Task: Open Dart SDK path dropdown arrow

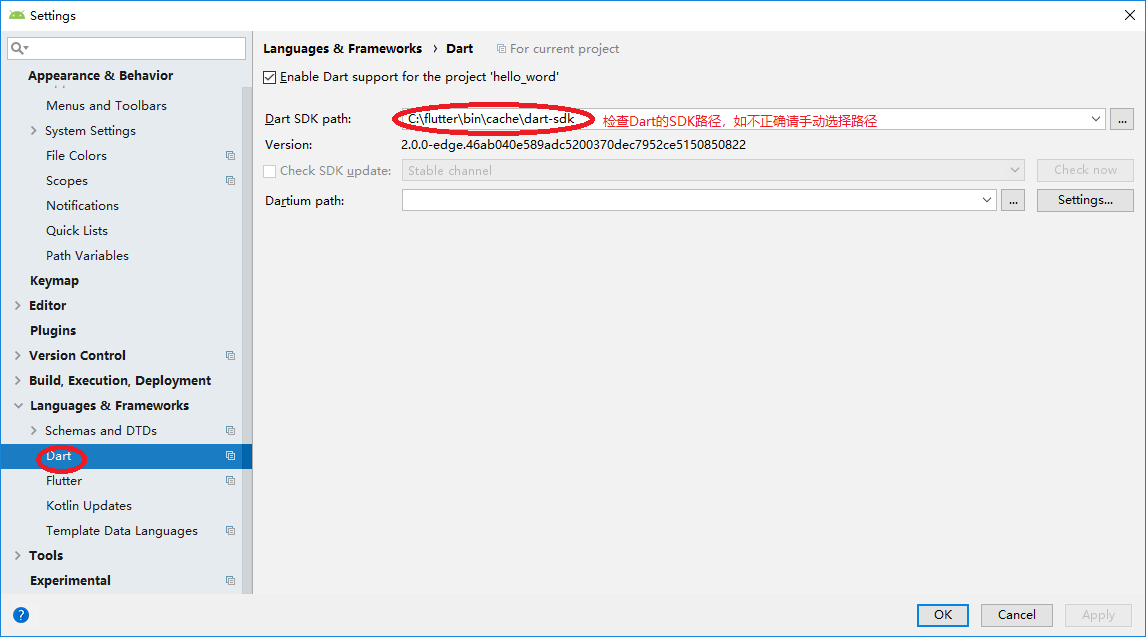Action: pyautogui.click(x=1096, y=119)
